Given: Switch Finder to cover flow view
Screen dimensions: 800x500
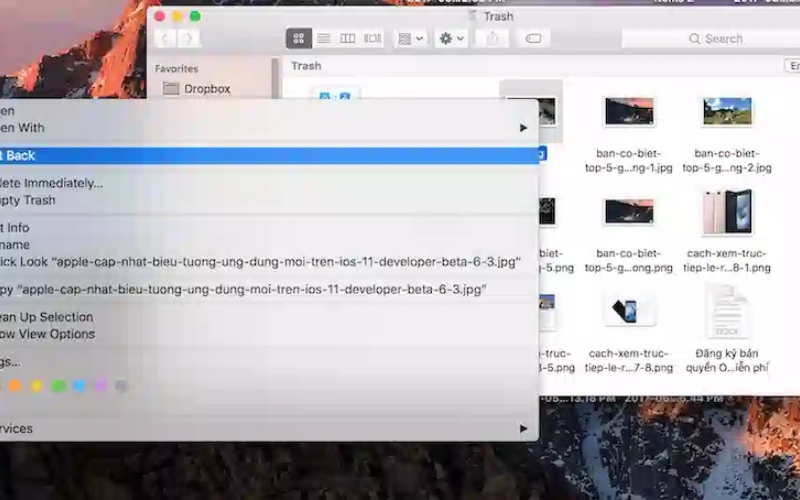Looking at the screenshot, I should pos(372,38).
